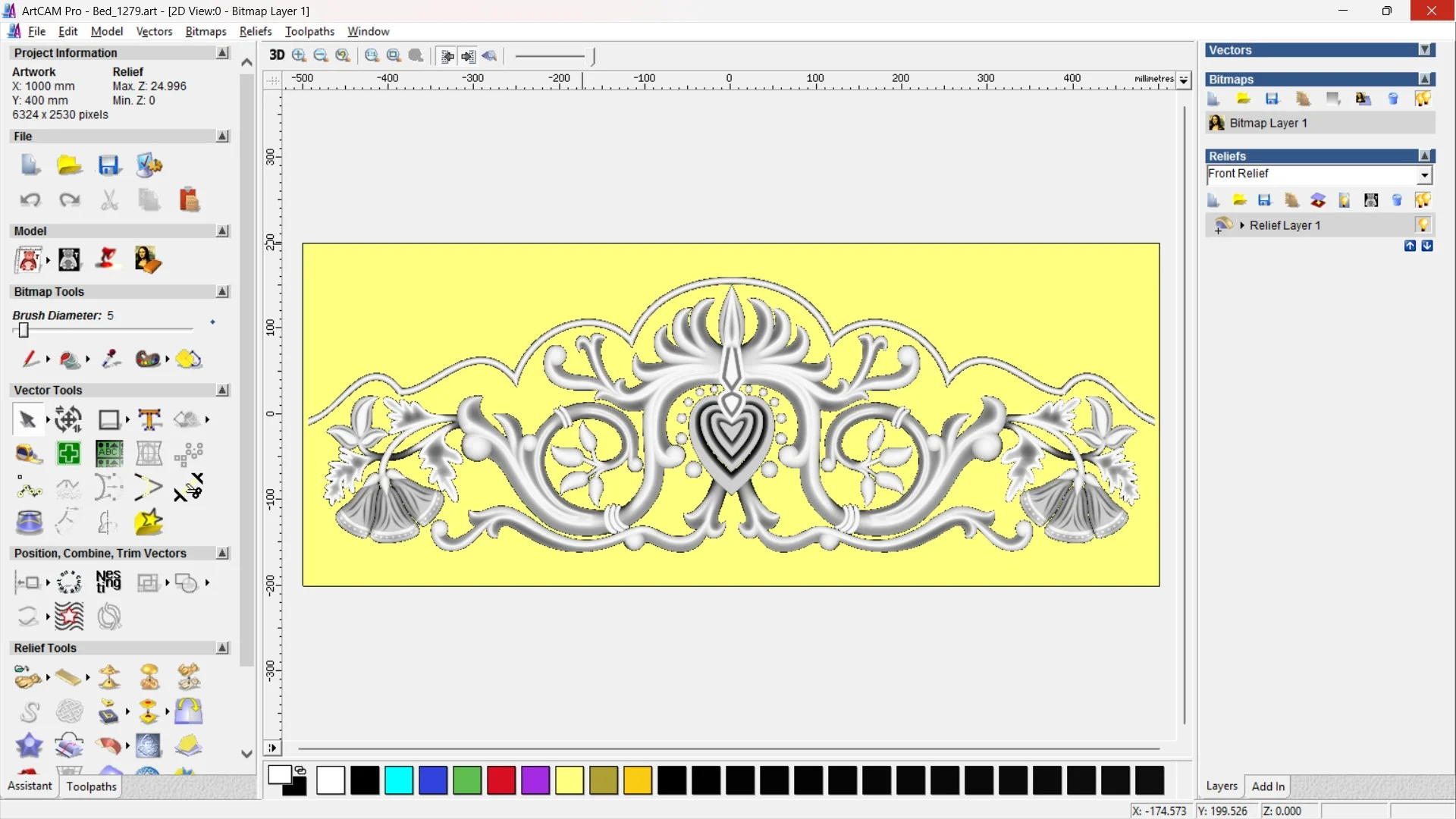Open the Front Relief dropdown
The width and height of the screenshot is (1456, 819).
[x=1425, y=175]
